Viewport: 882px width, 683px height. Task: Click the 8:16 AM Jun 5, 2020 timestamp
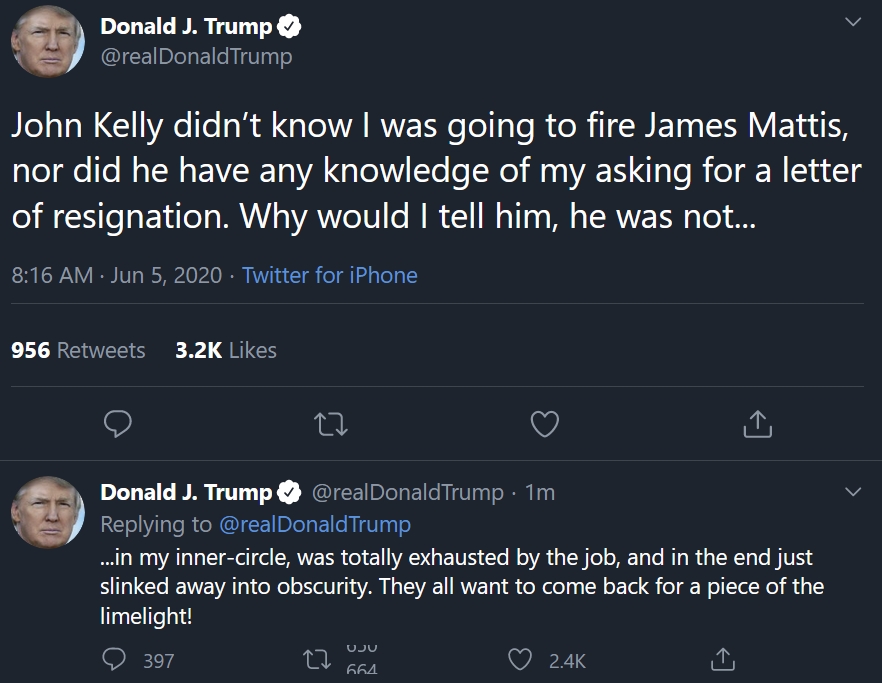point(116,275)
